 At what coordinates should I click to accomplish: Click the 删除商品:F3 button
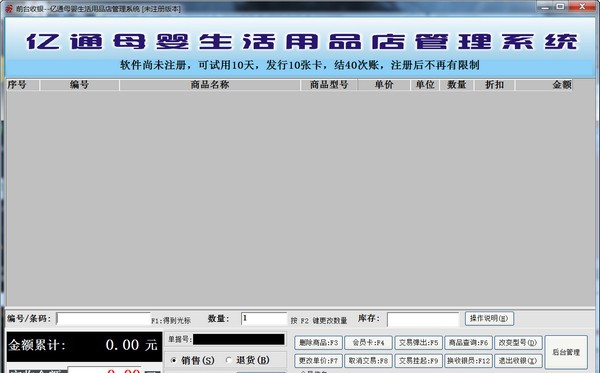pyautogui.click(x=318, y=343)
